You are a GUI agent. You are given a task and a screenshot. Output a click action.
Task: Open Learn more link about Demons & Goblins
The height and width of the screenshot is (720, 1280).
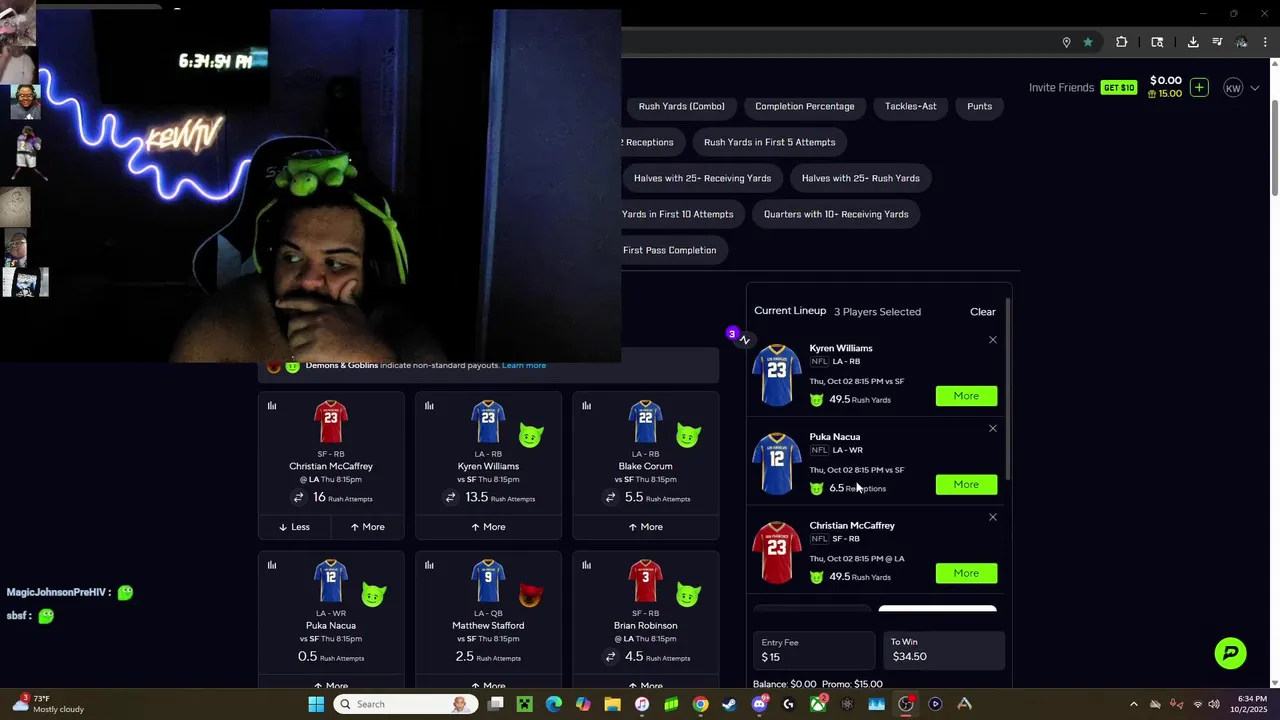coord(524,365)
